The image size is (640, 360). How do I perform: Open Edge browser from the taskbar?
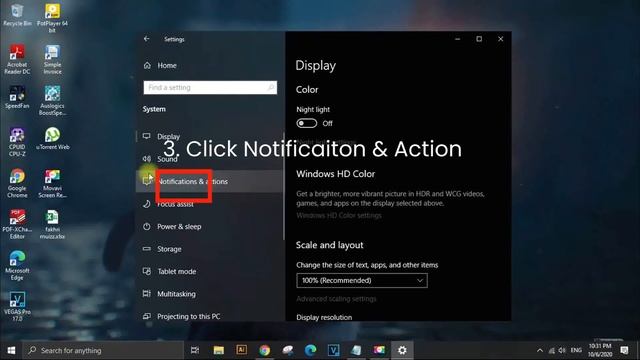pyautogui.click(x=310, y=350)
